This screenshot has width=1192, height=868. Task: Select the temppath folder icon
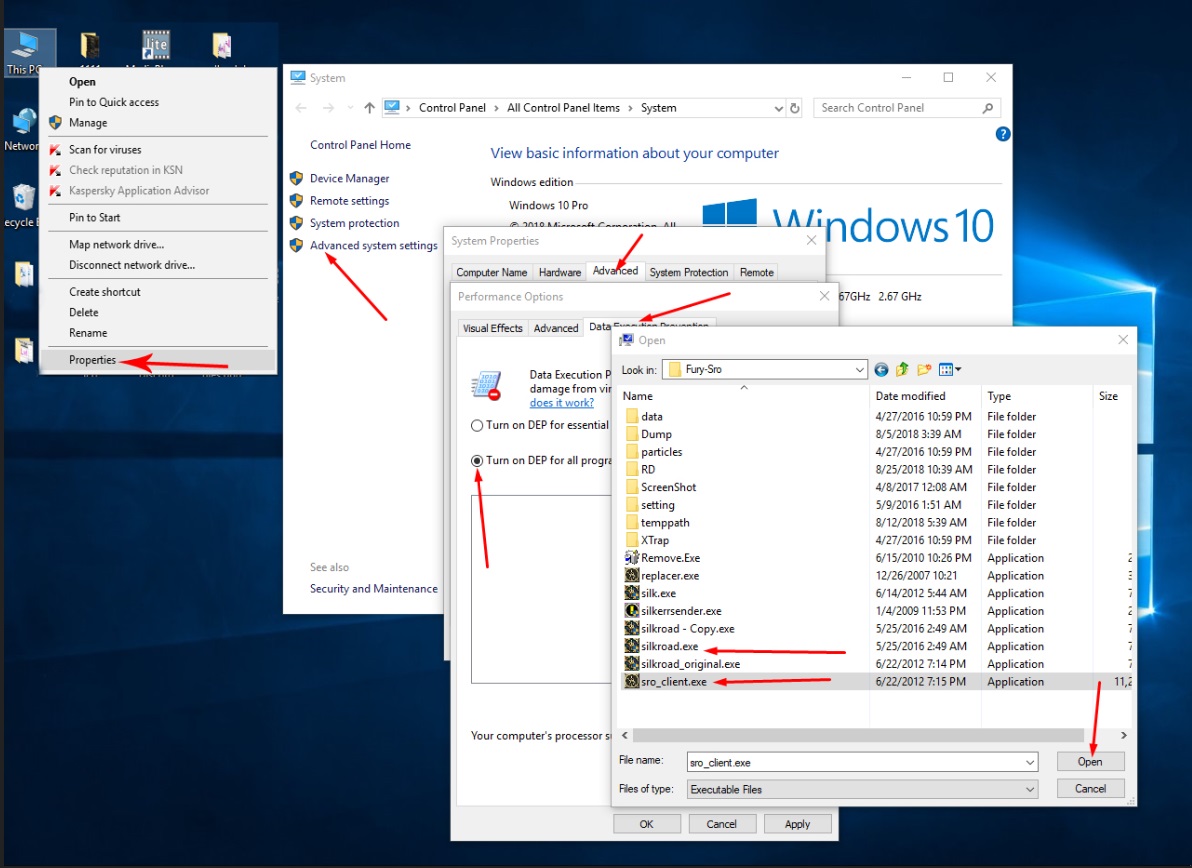tap(631, 522)
